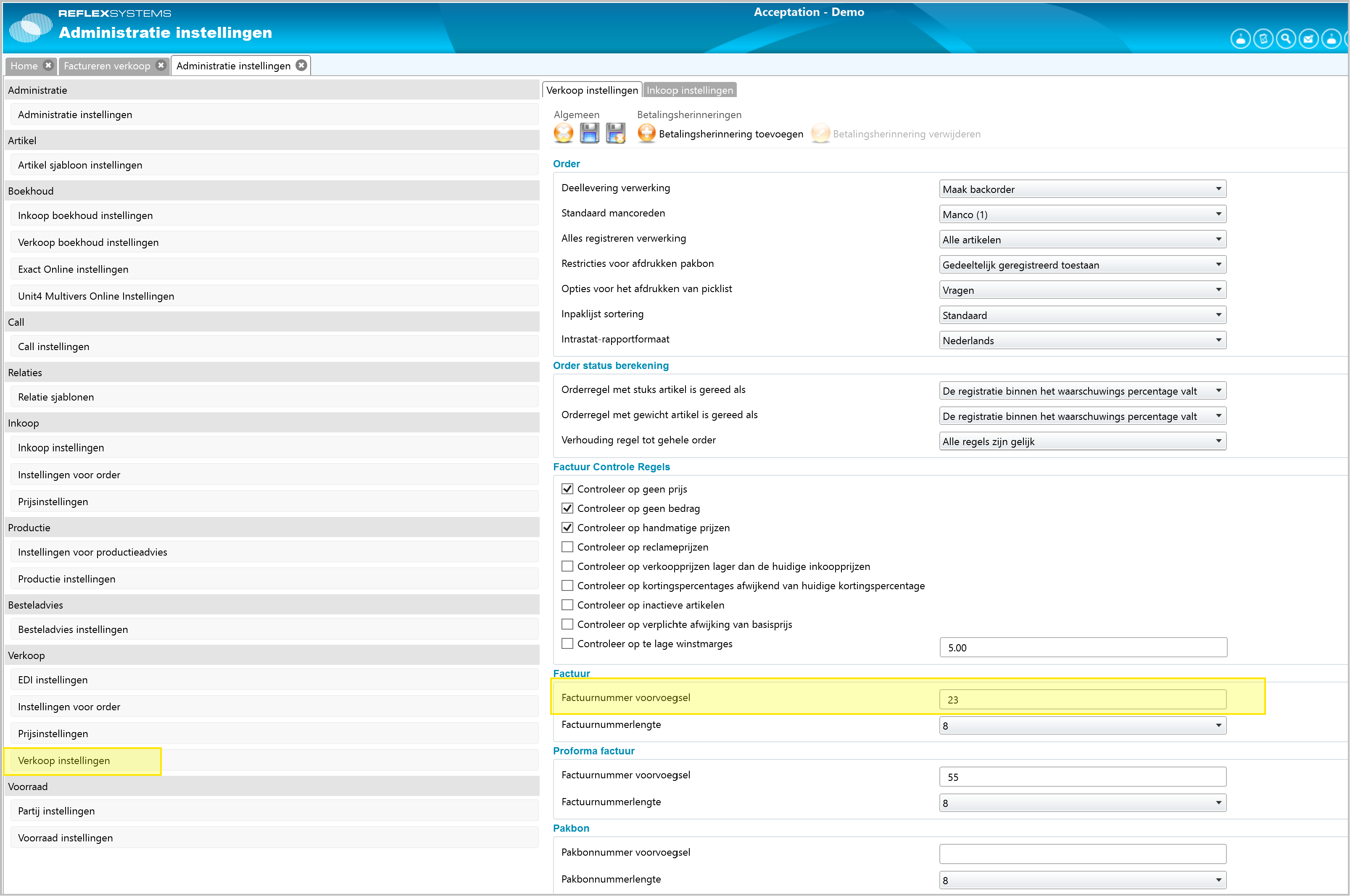Tick Controleer op inactieve artikelen
The image size is (1350, 896).
click(567, 605)
